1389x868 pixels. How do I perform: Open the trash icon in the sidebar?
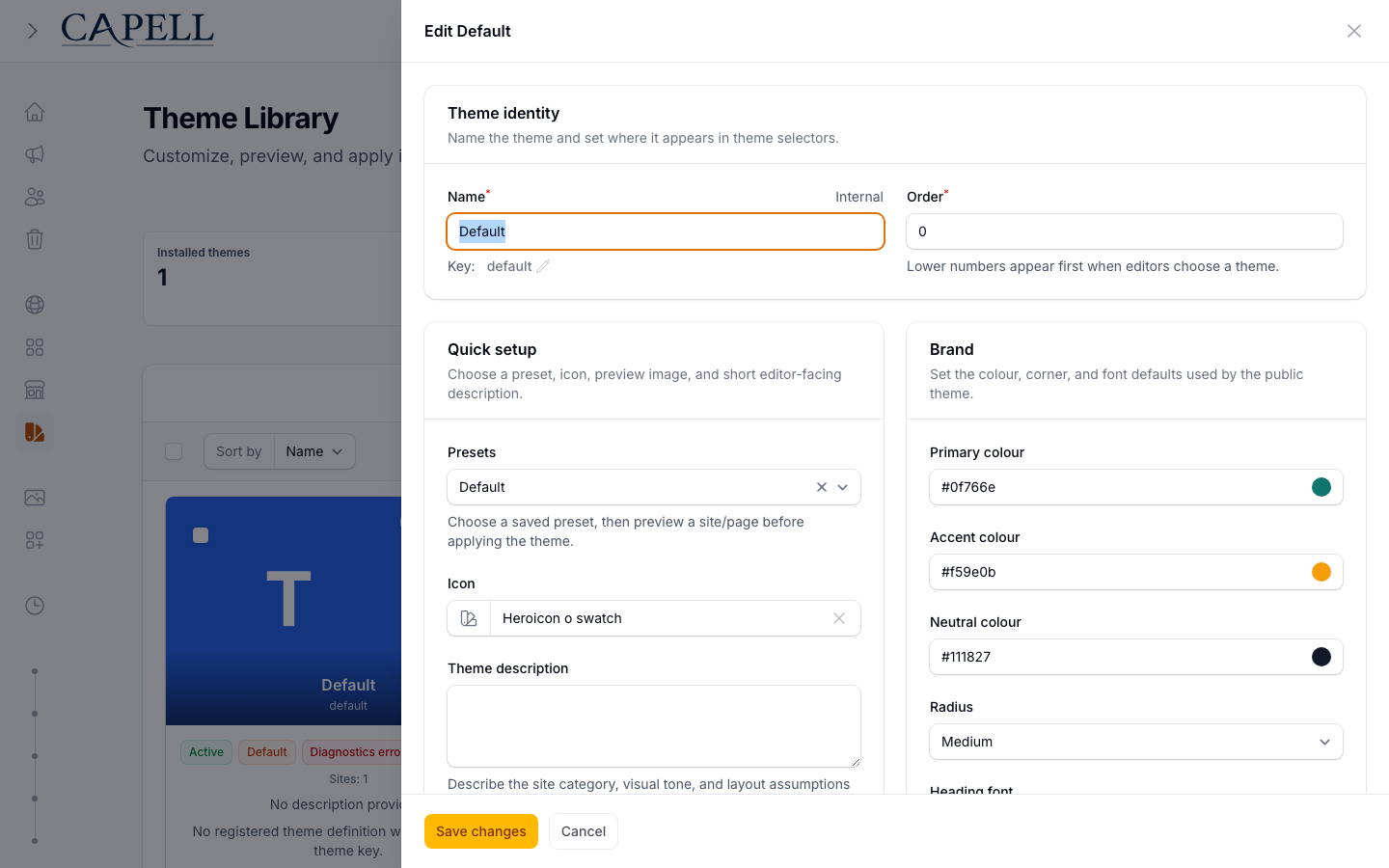pyautogui.click(x=35, y=239)
